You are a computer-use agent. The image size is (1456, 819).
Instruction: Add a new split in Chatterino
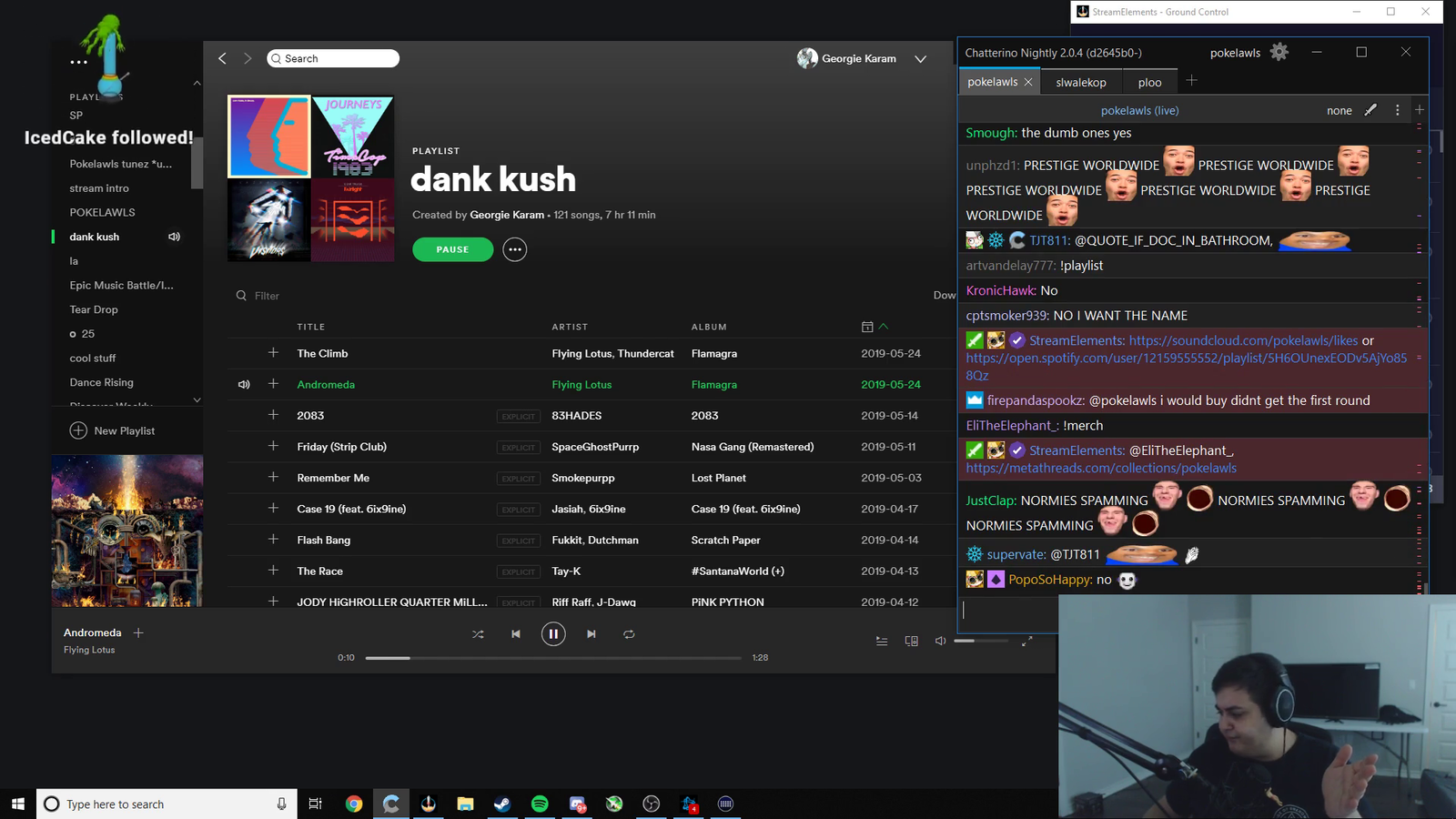[1420, 110]
